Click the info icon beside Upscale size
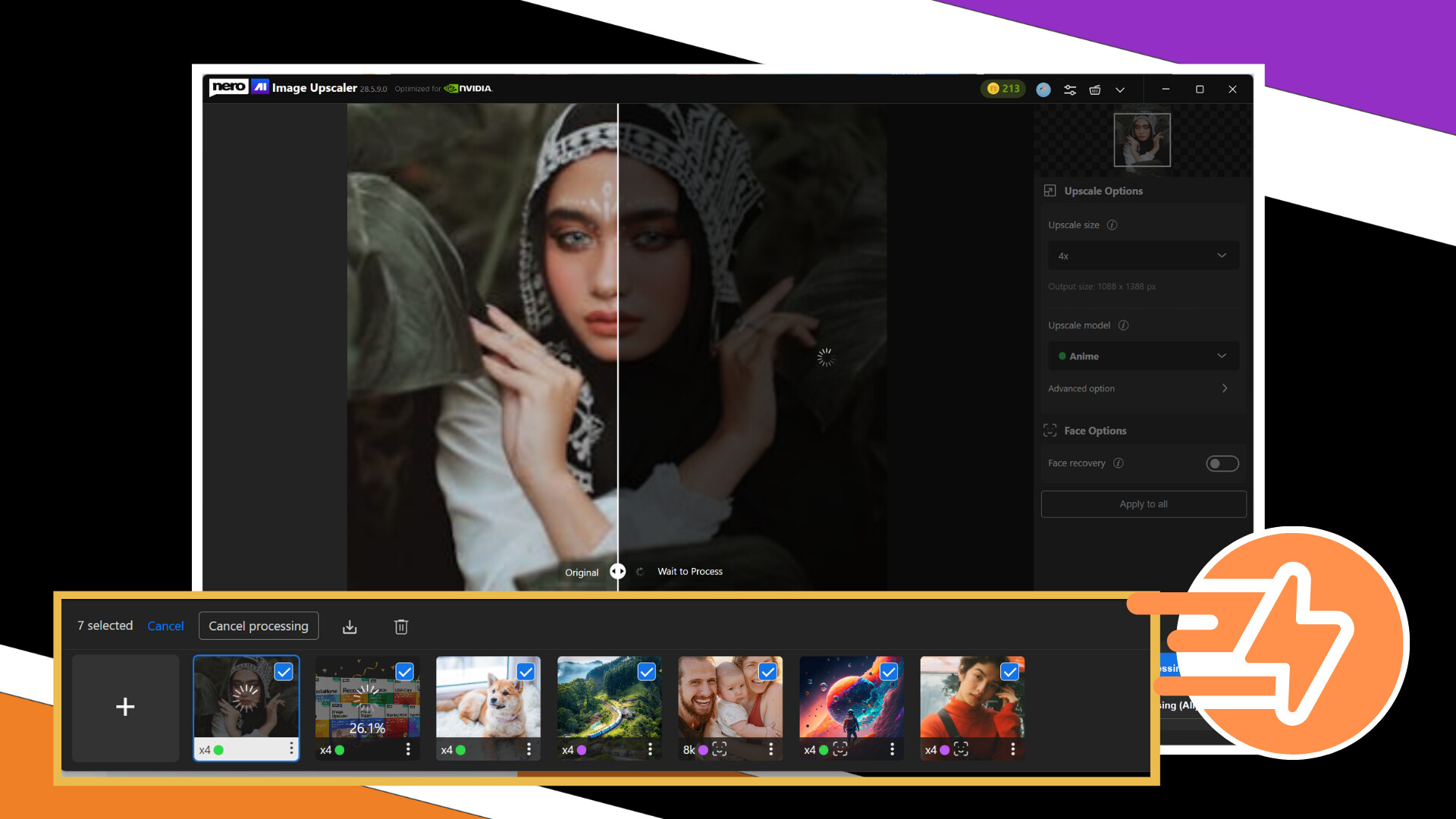The height and width of the screenshot is (819, 1456). [1112, 224]
